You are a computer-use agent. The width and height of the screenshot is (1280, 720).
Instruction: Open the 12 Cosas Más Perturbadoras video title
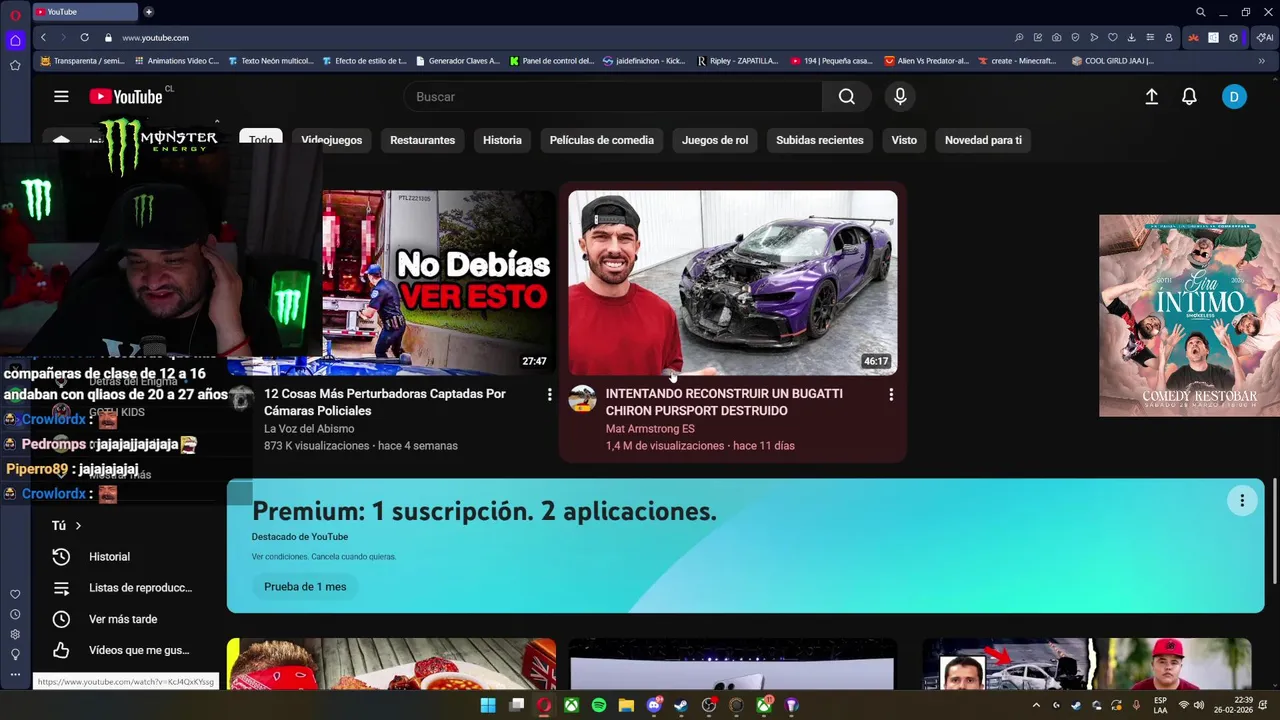click(385, 402)
